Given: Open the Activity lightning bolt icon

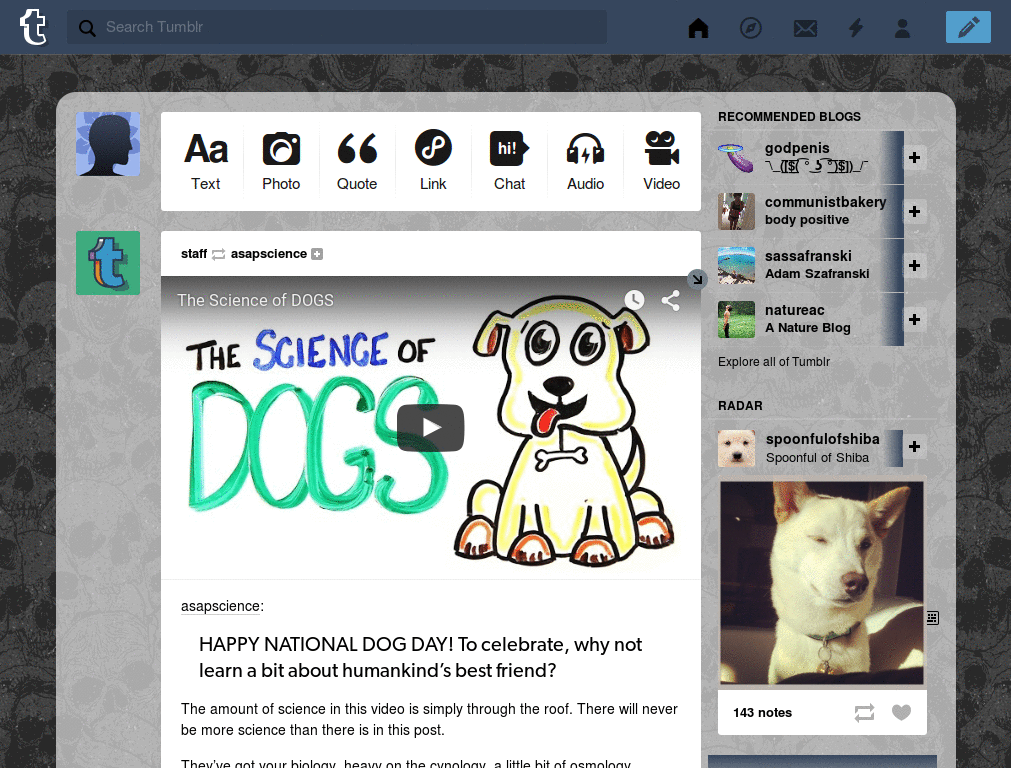Looking at the screenshot, I should pyautogui.click(x=856, y=27).
